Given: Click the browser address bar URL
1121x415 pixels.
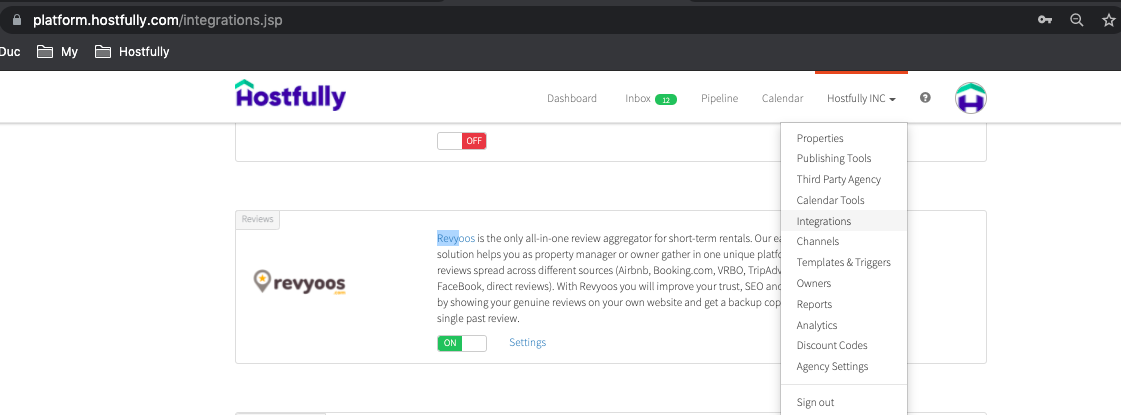Looking at the screenshot, I should pyautogui.click(x=157, y=20).
